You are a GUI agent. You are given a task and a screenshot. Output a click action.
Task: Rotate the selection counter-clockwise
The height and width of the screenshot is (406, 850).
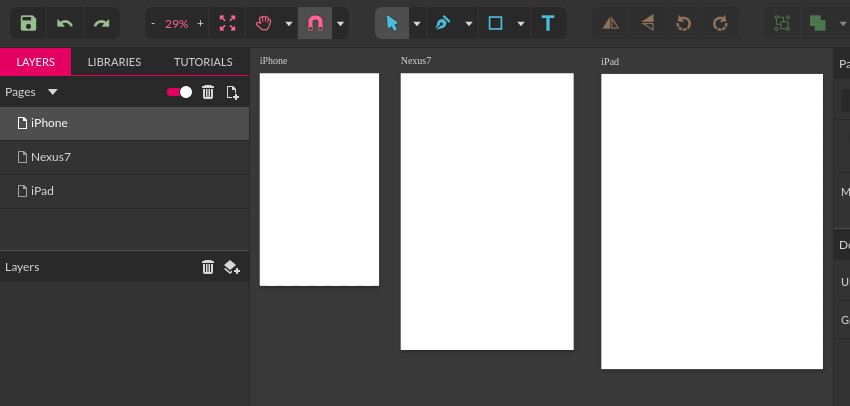(684, 23)
